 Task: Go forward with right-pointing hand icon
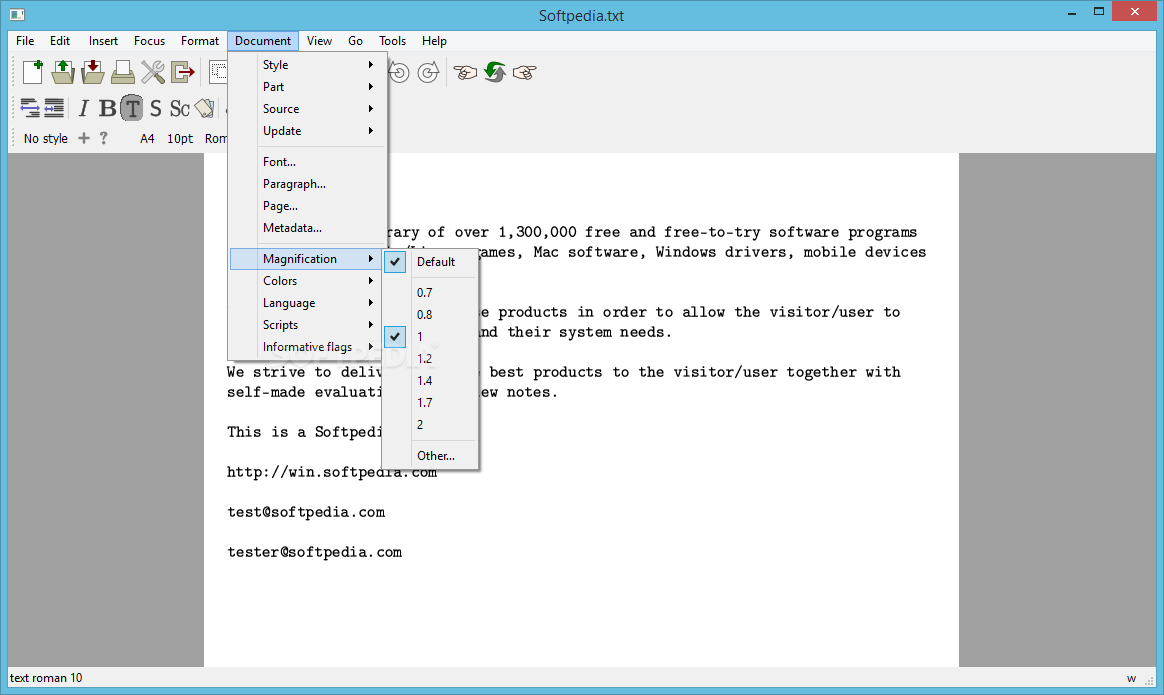(x=524, y=72)
